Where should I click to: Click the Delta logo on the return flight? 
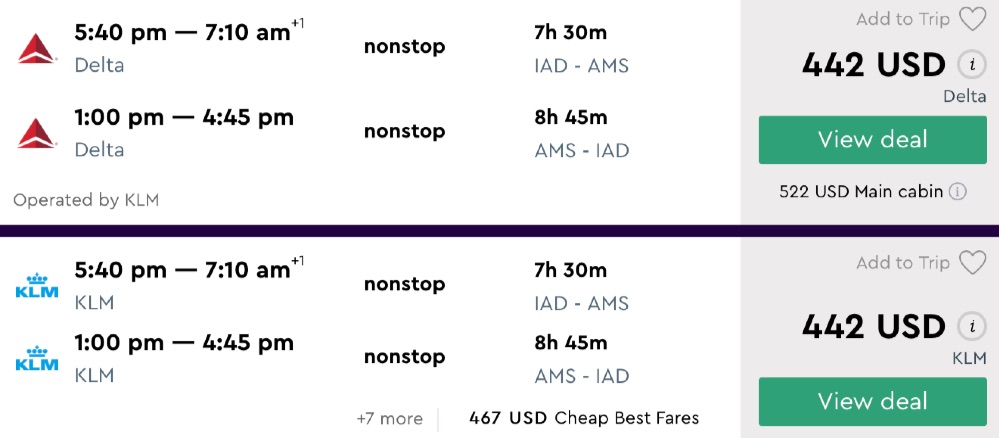pyautogui.click(x=37, y=132)
